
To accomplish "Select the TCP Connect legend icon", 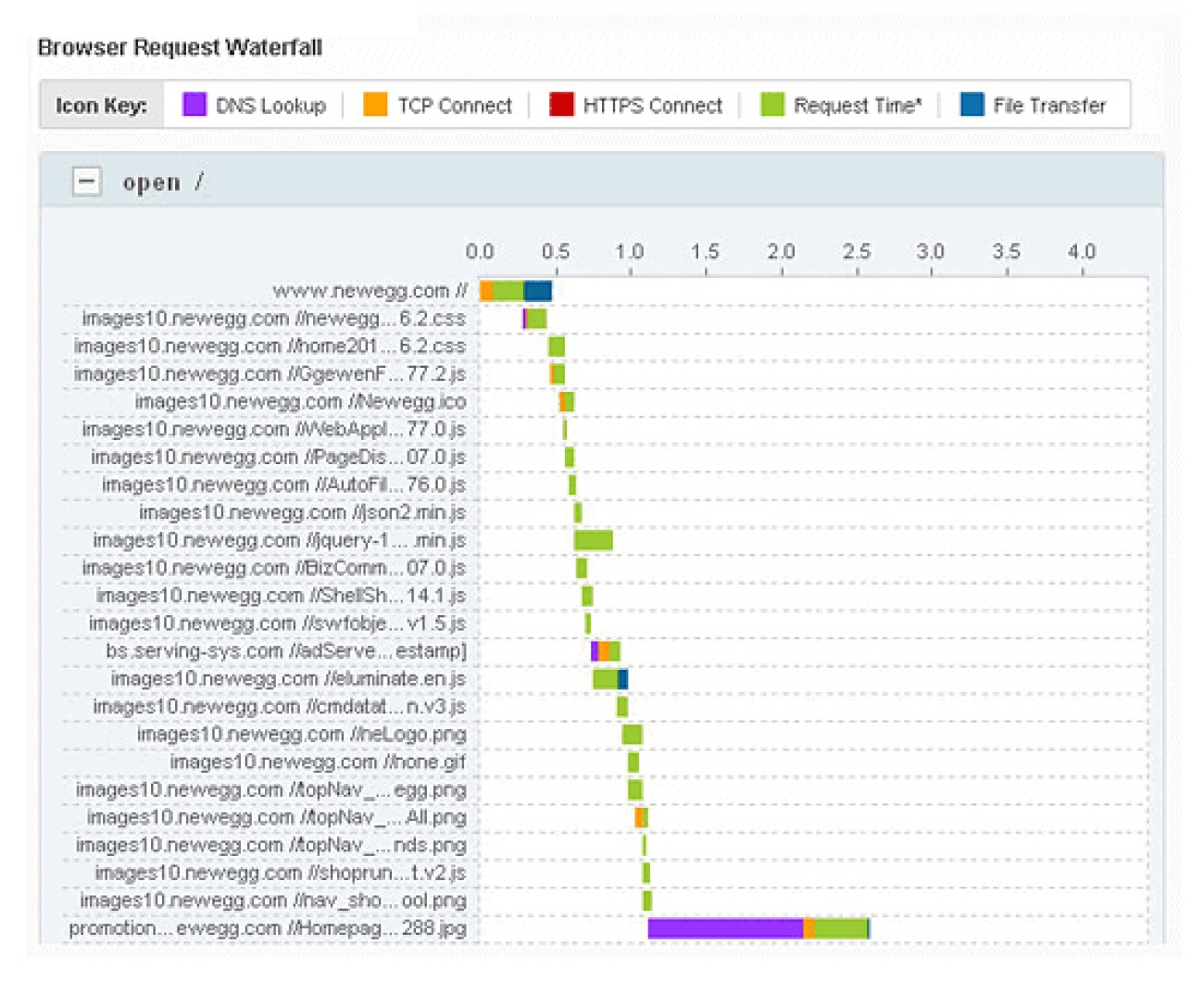I will click(x=377, y=105).
